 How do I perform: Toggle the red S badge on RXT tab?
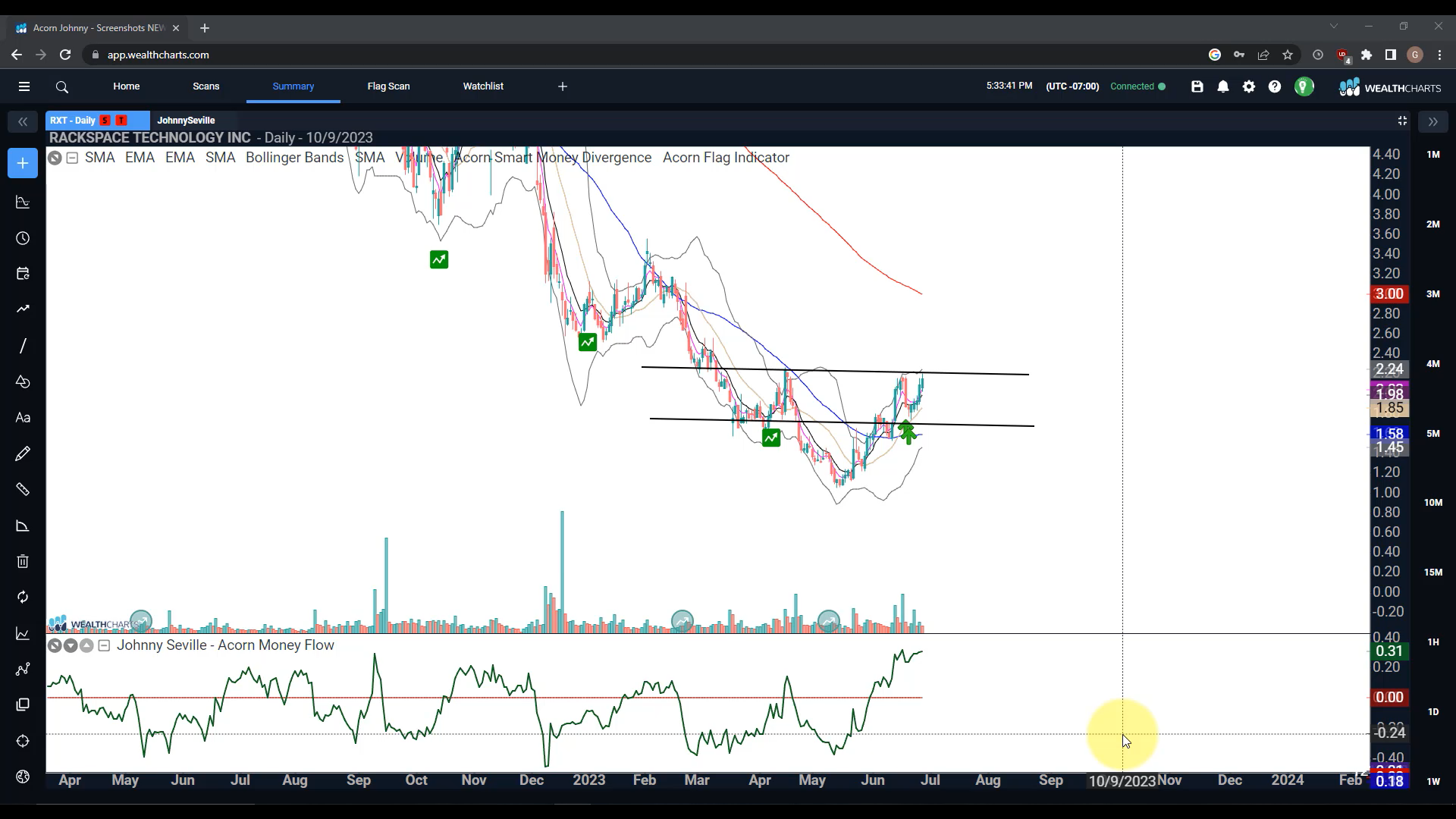(x=105, y=121)
